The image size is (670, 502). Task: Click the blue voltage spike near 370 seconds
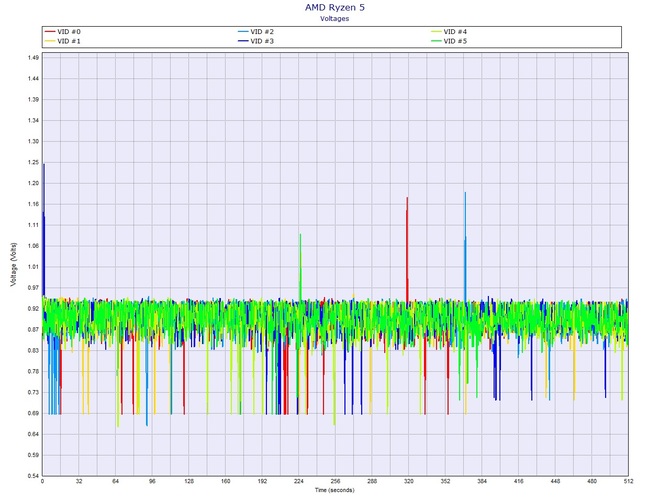click(465, 247)
